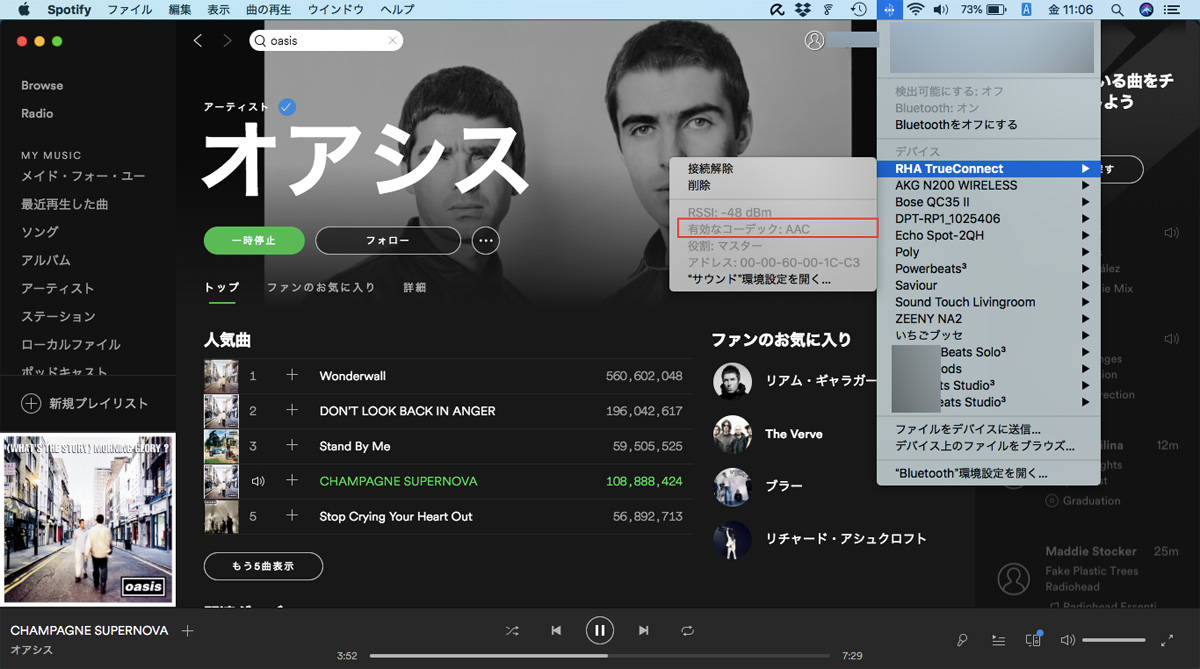The height and width of the screenshot is (669, 1200).
Task: Open the connect-to-device icon
Action: [x=1033, y=640]
